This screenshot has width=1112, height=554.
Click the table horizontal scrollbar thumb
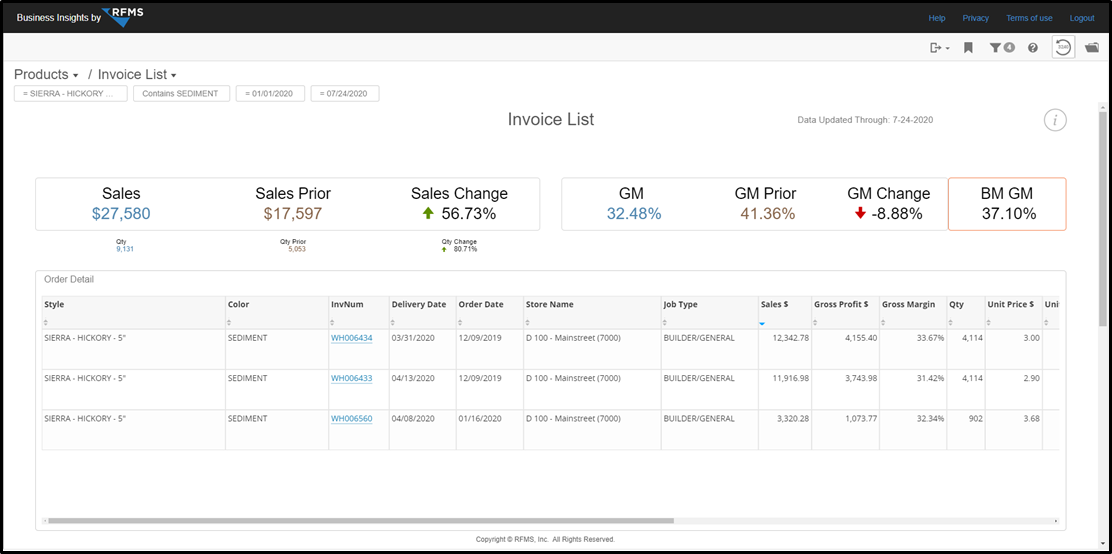click(x=360, y=520)
